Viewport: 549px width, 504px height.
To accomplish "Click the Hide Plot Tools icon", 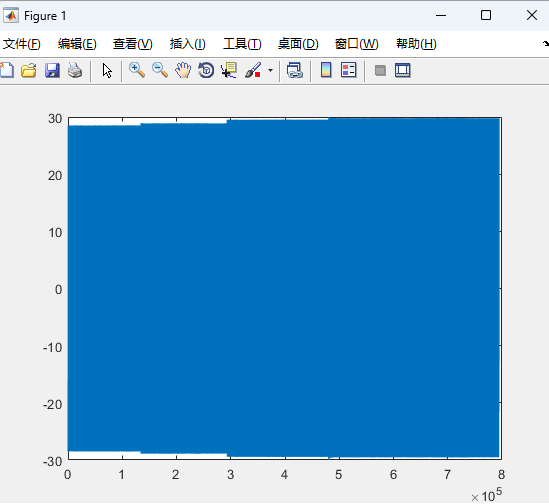I will click(x=380, y=70).
